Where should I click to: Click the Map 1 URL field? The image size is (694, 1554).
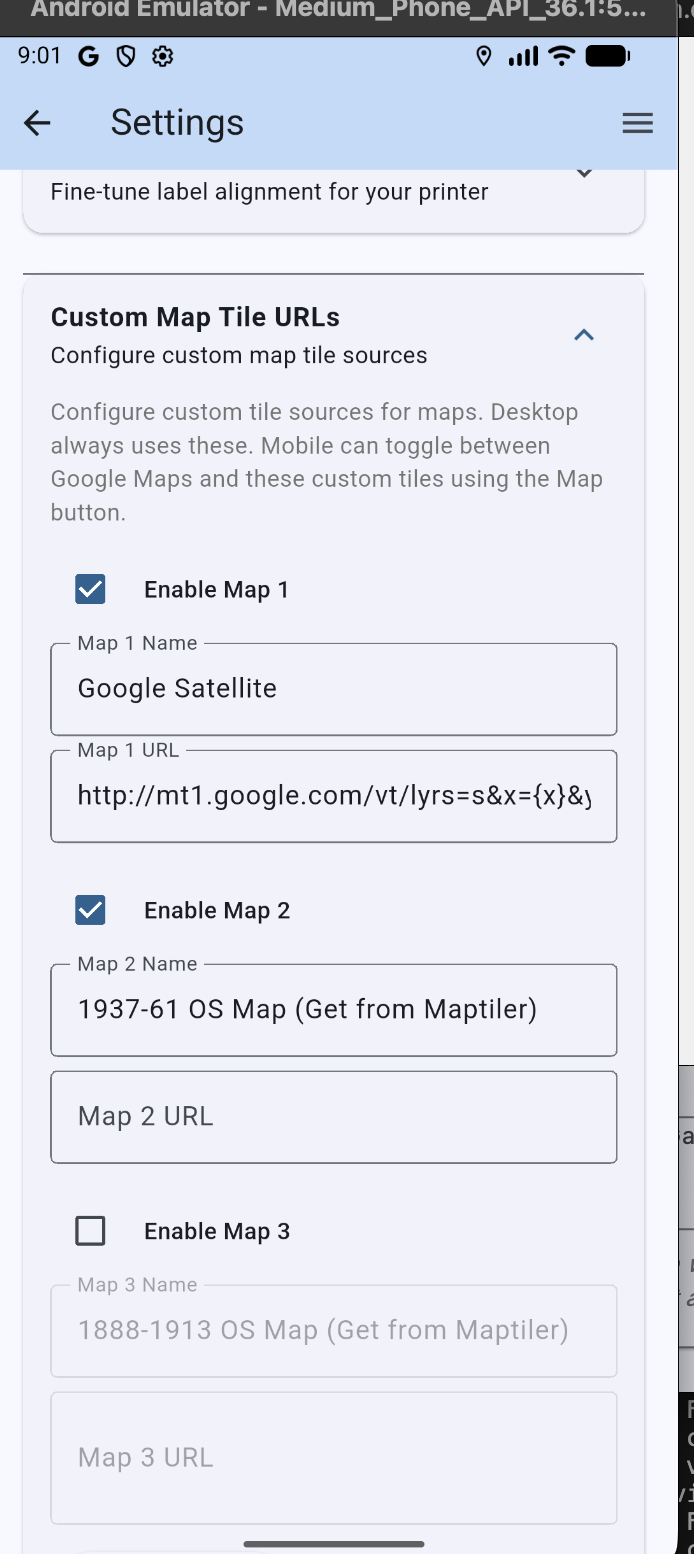[x=334, y=795]
